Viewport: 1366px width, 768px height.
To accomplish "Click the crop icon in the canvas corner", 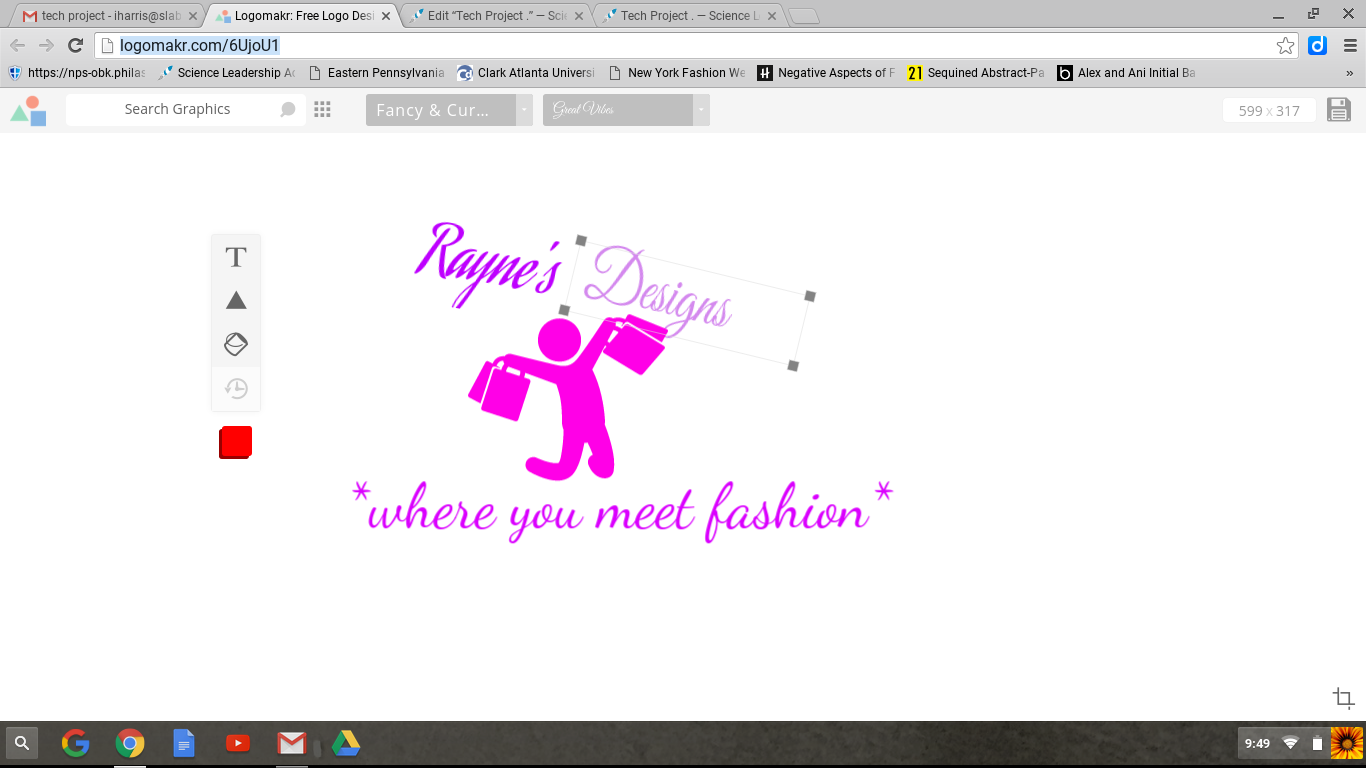I will click(1343, 698).
